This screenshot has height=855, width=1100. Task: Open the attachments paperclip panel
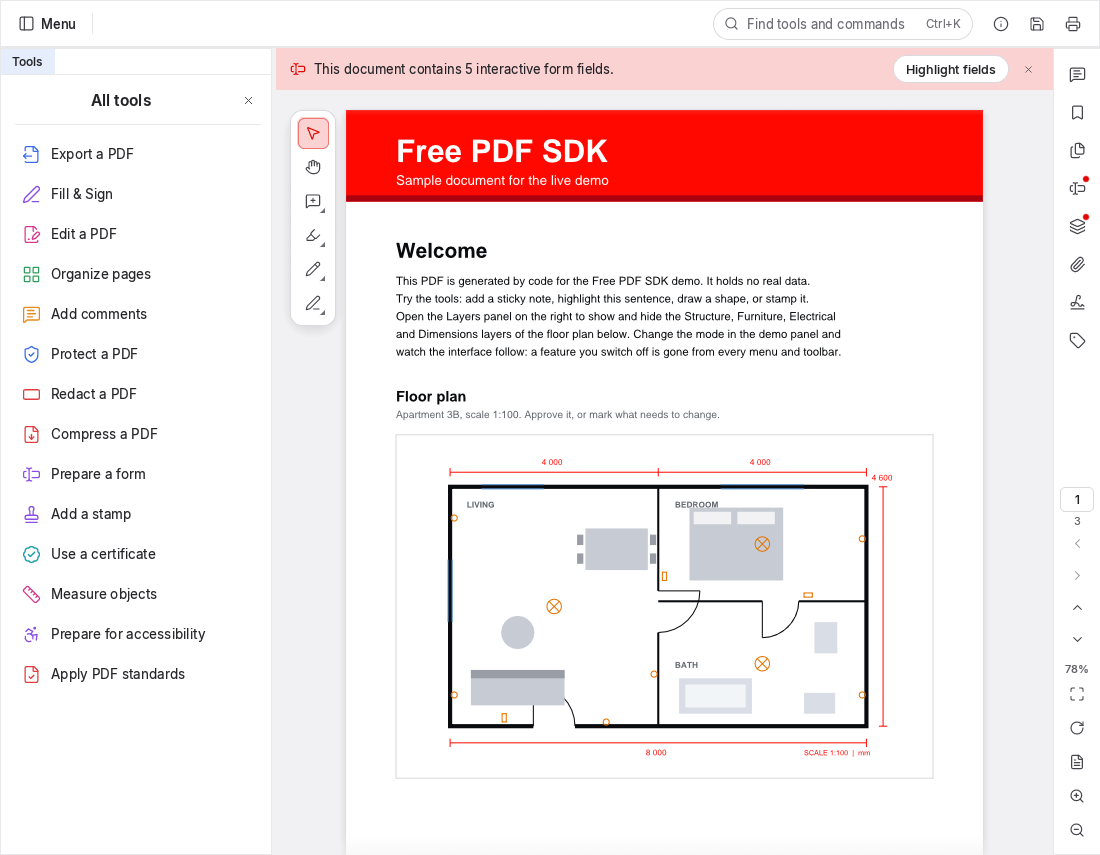(1078, 264)
